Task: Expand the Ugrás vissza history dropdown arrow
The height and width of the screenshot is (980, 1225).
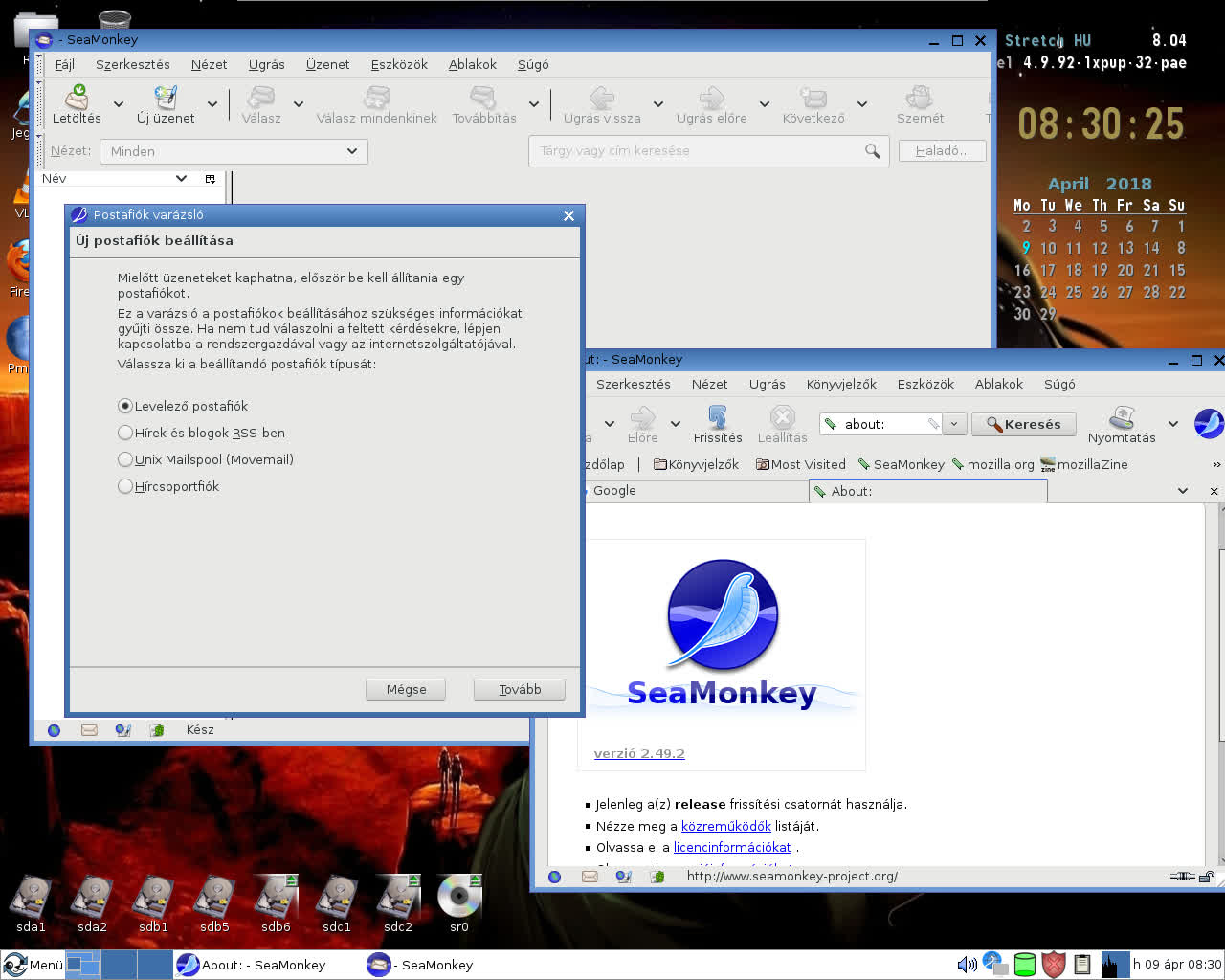Action: (658, 104)
